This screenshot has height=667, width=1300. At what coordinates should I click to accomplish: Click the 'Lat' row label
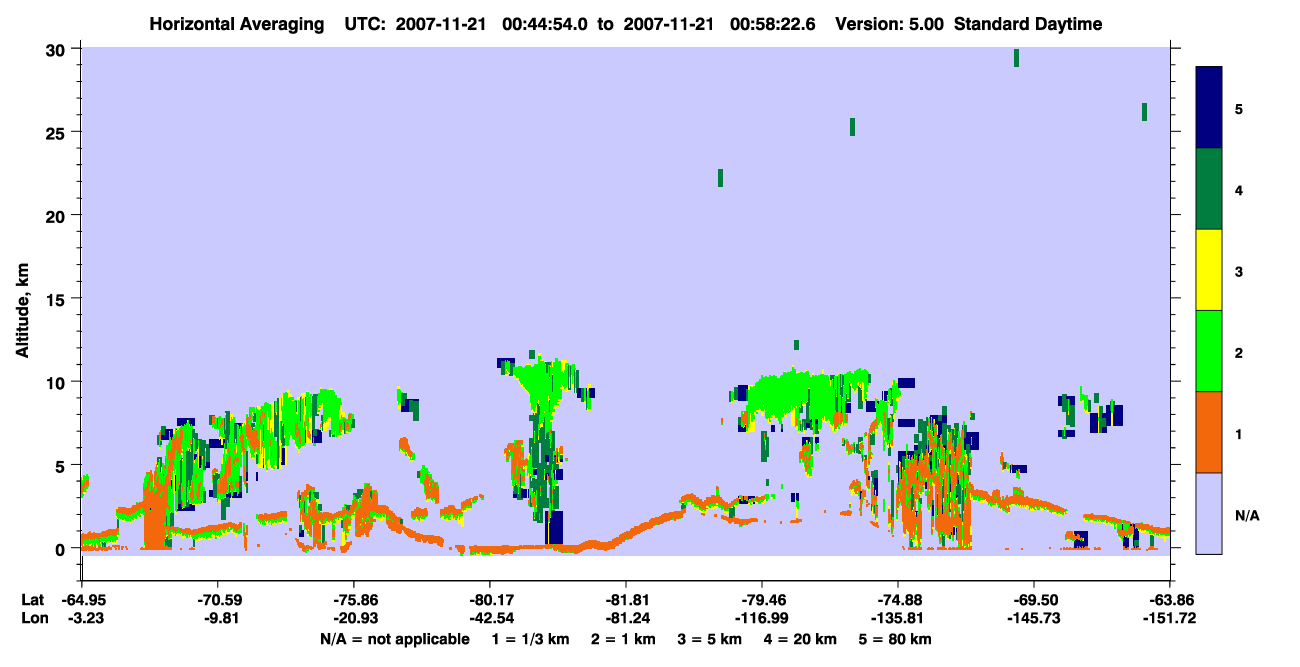(32, 600)
